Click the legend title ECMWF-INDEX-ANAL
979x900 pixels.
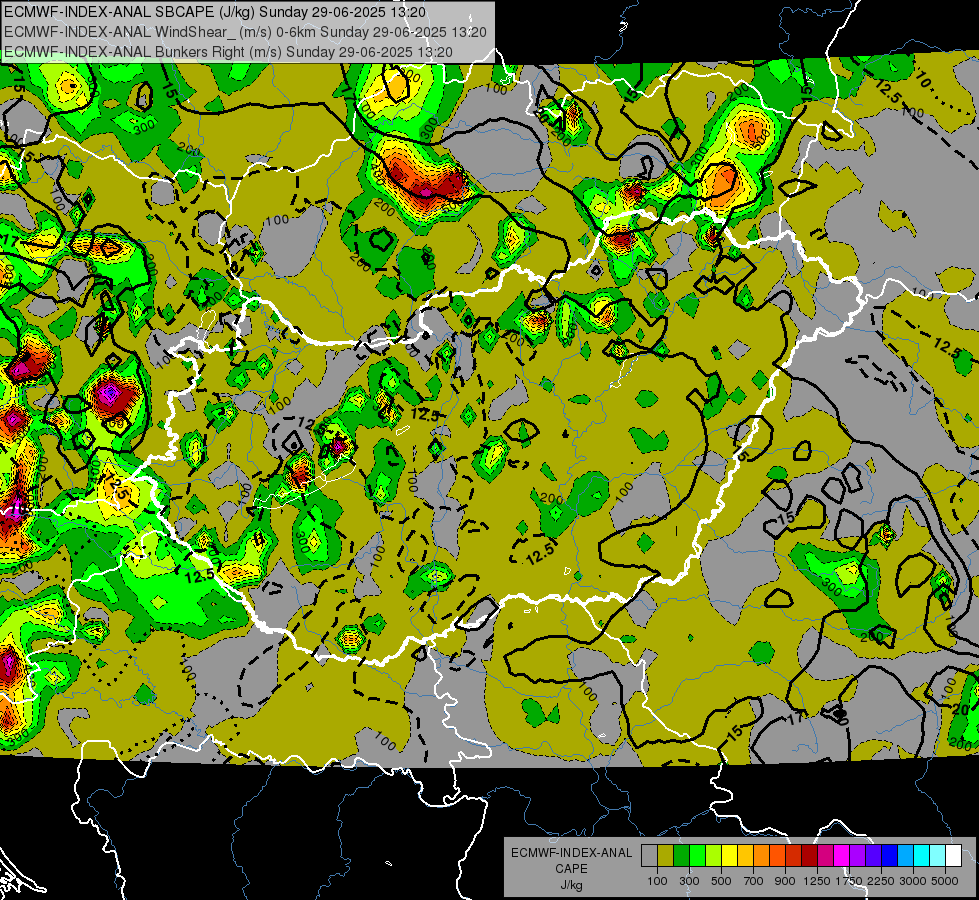click(x=572, y=853)
